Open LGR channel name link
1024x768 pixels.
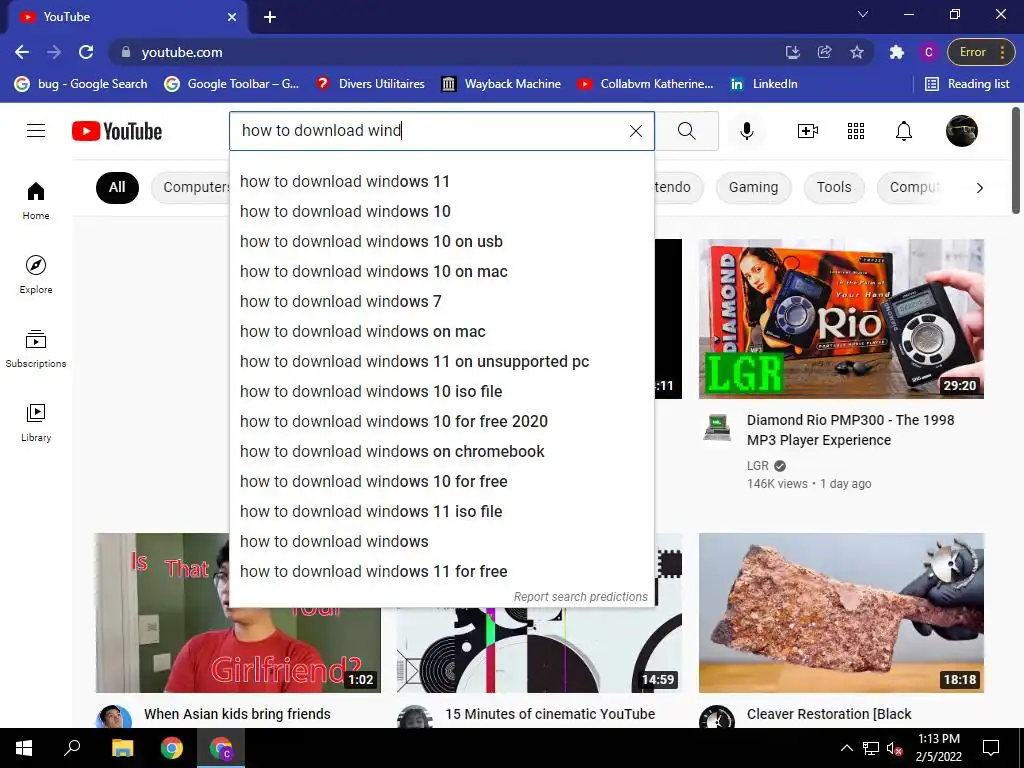tap(758, 466)
